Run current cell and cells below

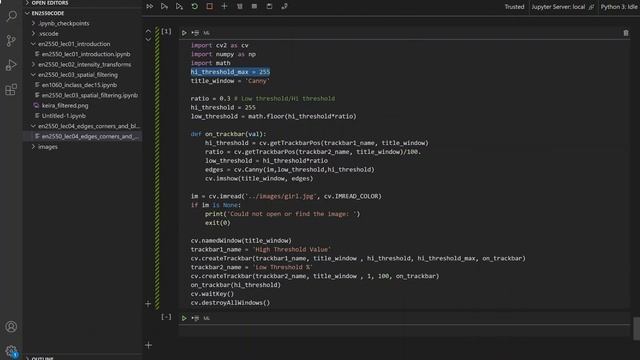click(179, 7)
